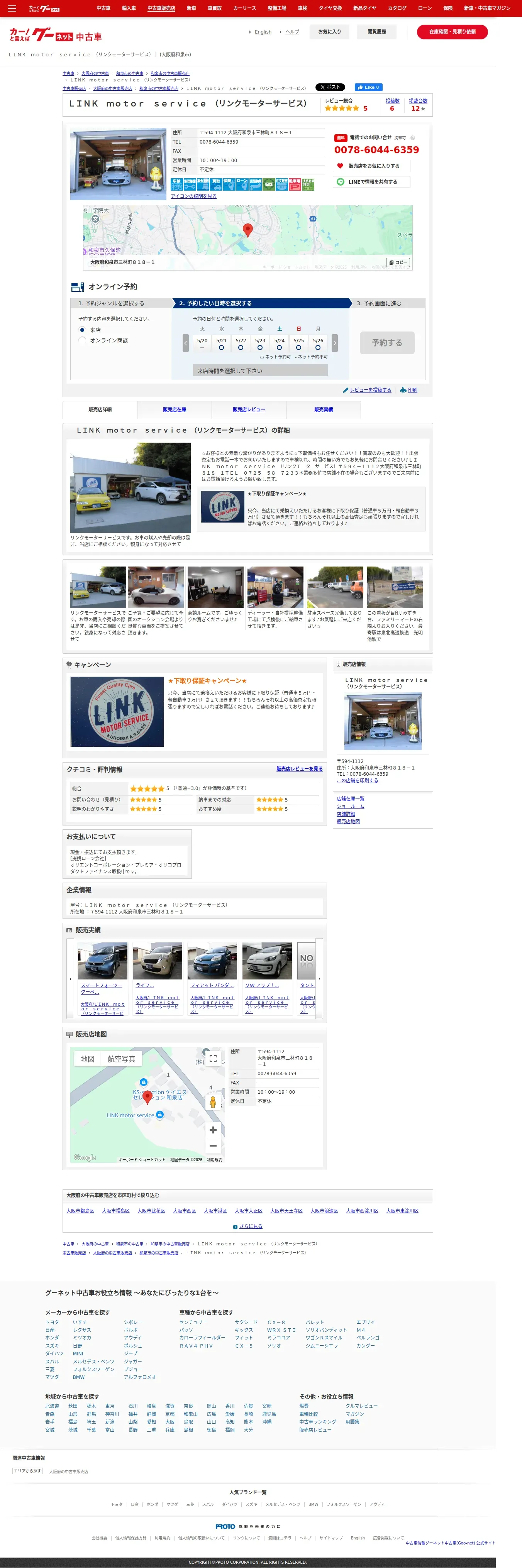Switch to the 販売店在庫 tab

174,409
